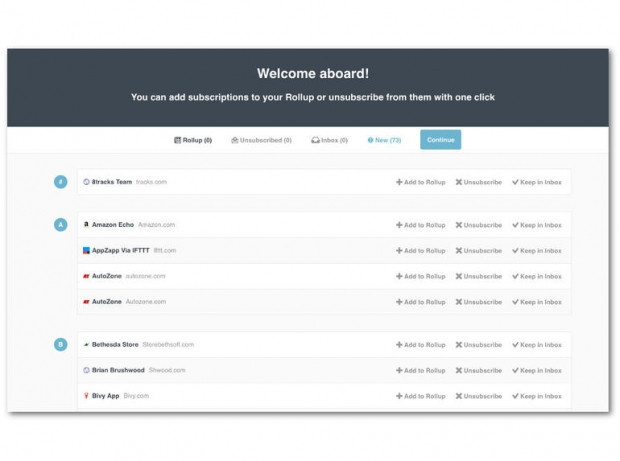
Task: Keep AppZapp Via IFTTT in Inbox
Action: [537, 250]
